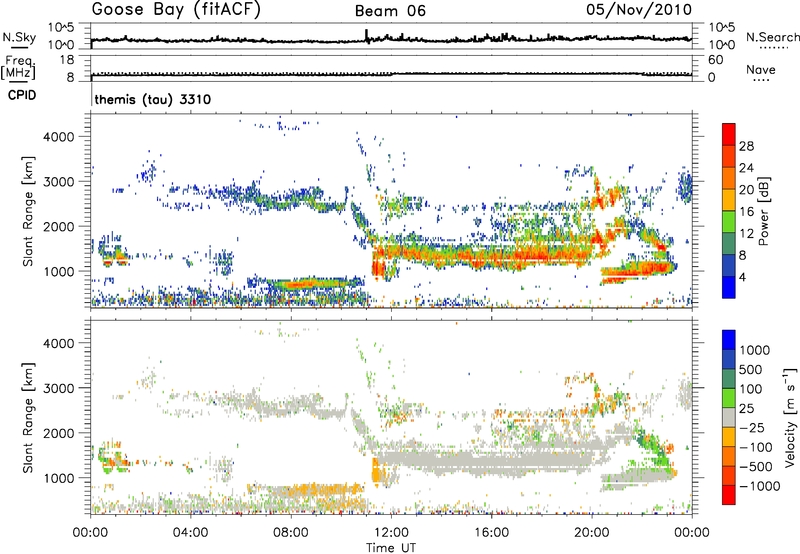Select the "themis (tau) 3310" text
The height and width of the screenshot is (554, 800).
(153, 99)
